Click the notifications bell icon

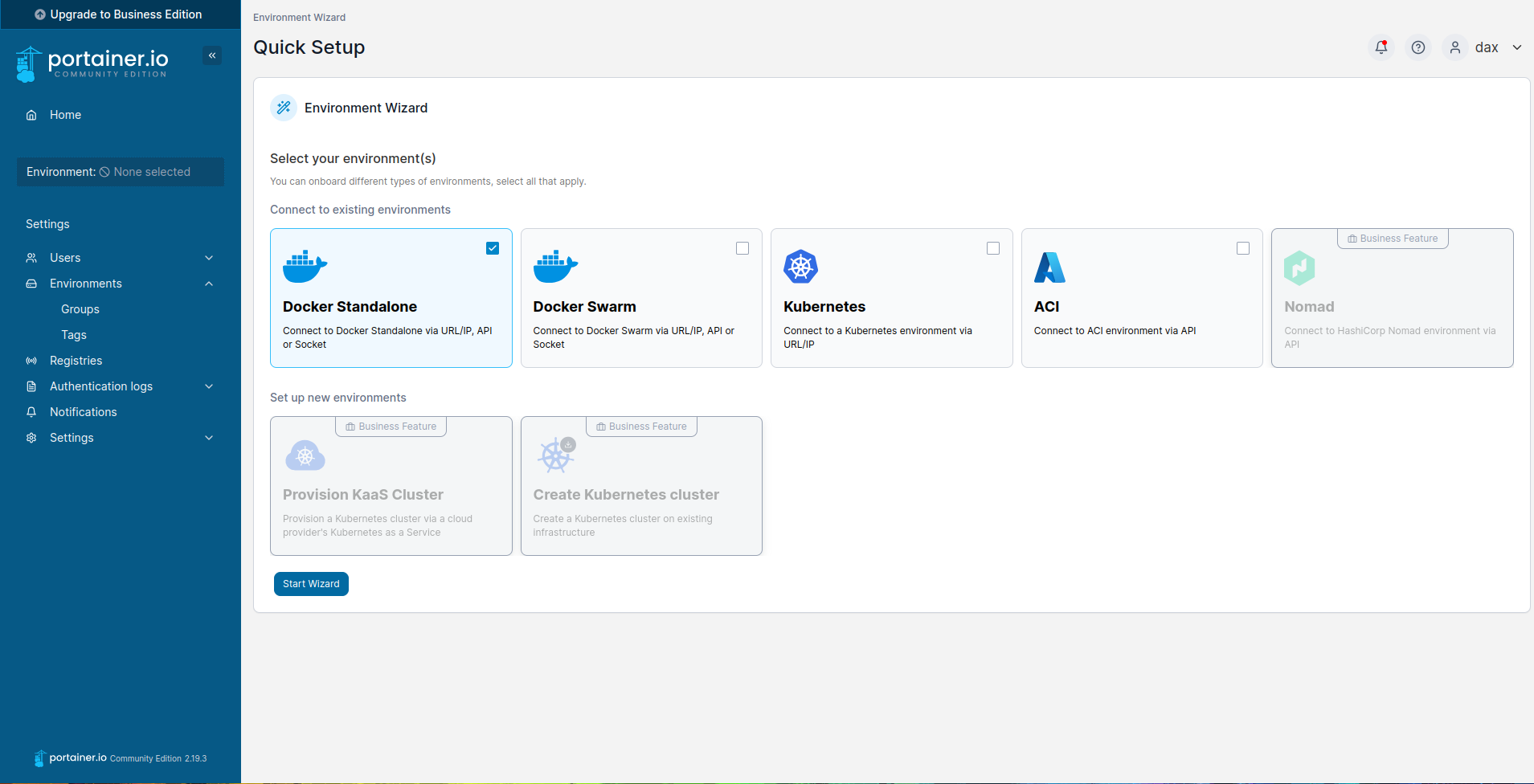point(1381,47)
